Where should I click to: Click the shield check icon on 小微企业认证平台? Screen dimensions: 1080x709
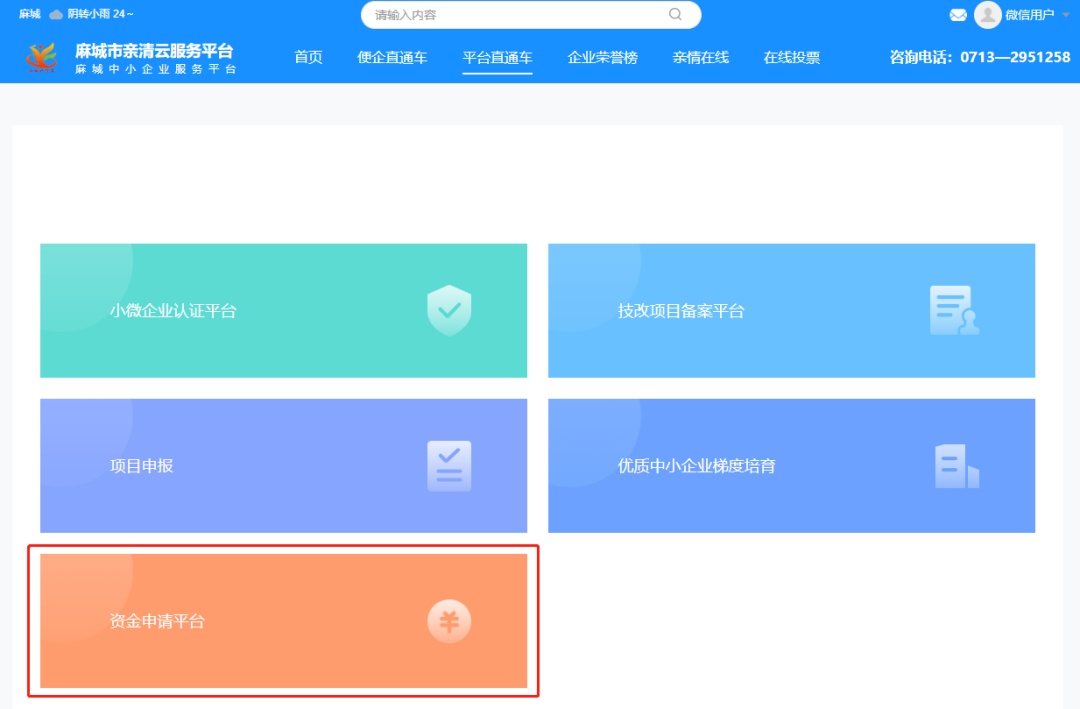click(x=448, y=310)
